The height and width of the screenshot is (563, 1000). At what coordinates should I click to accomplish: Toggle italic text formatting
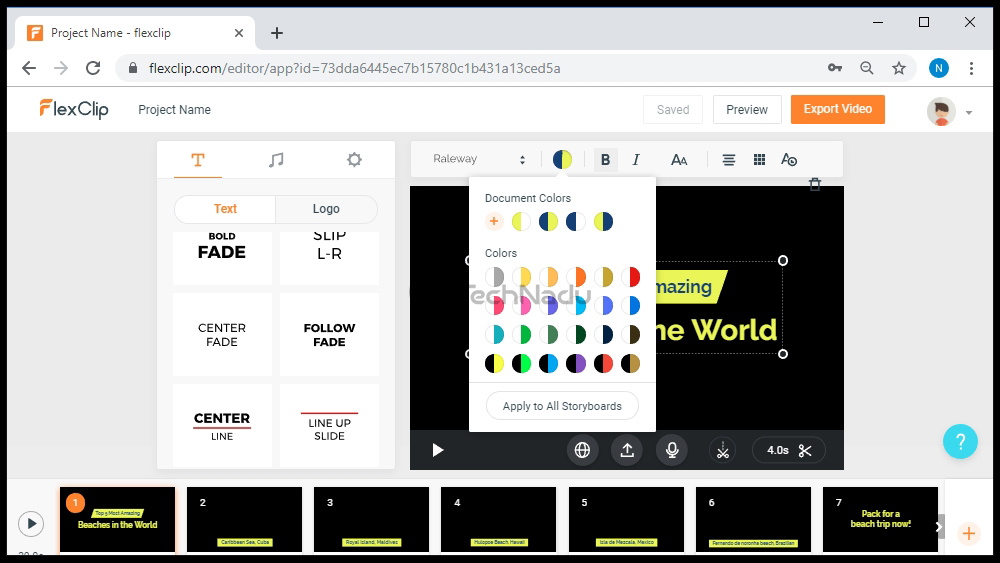point(636,160)
